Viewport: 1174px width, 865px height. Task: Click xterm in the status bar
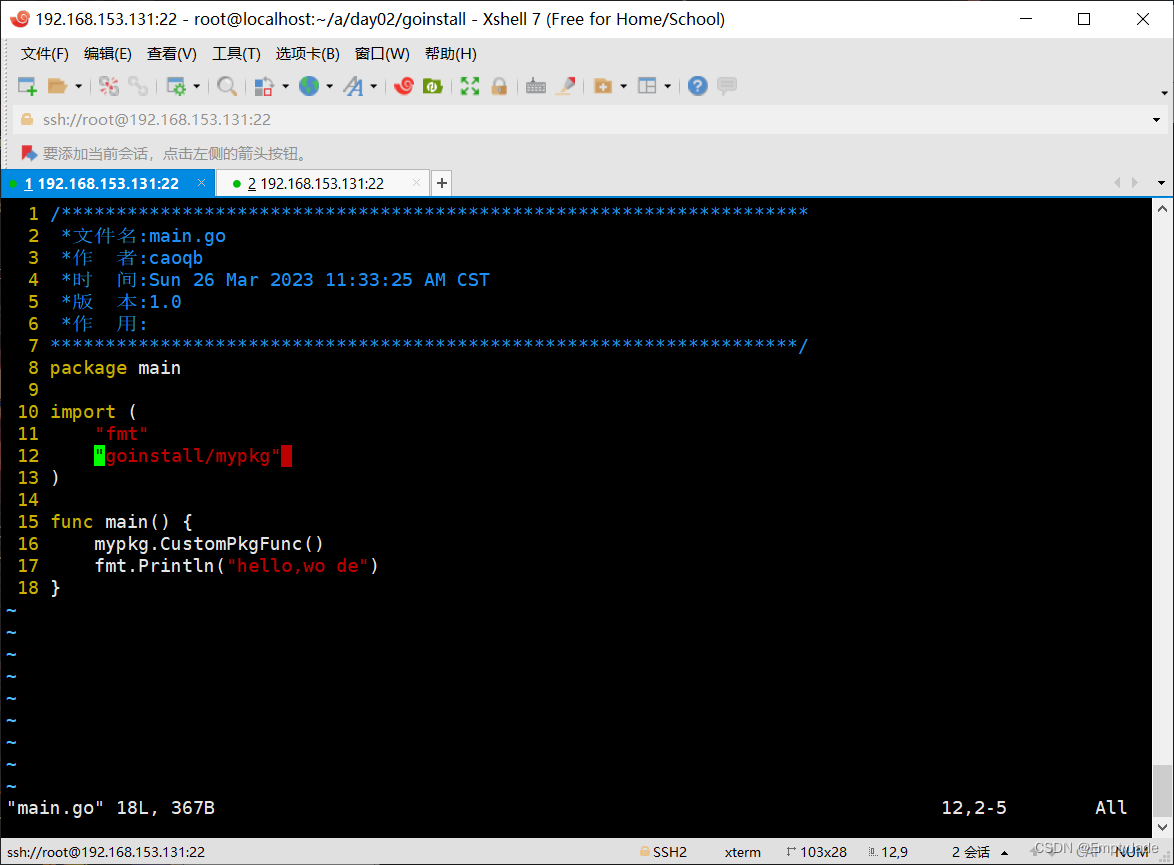[x=742, y=852]
